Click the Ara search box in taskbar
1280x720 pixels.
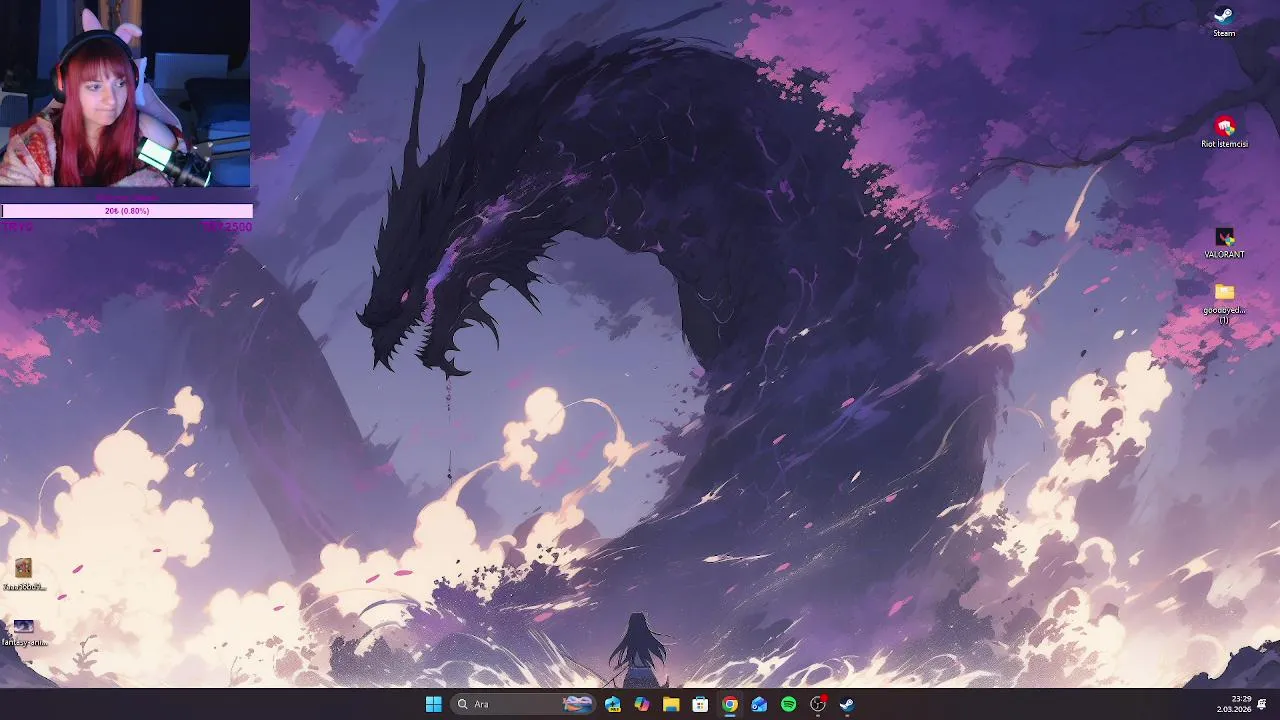tap(523, 704)
